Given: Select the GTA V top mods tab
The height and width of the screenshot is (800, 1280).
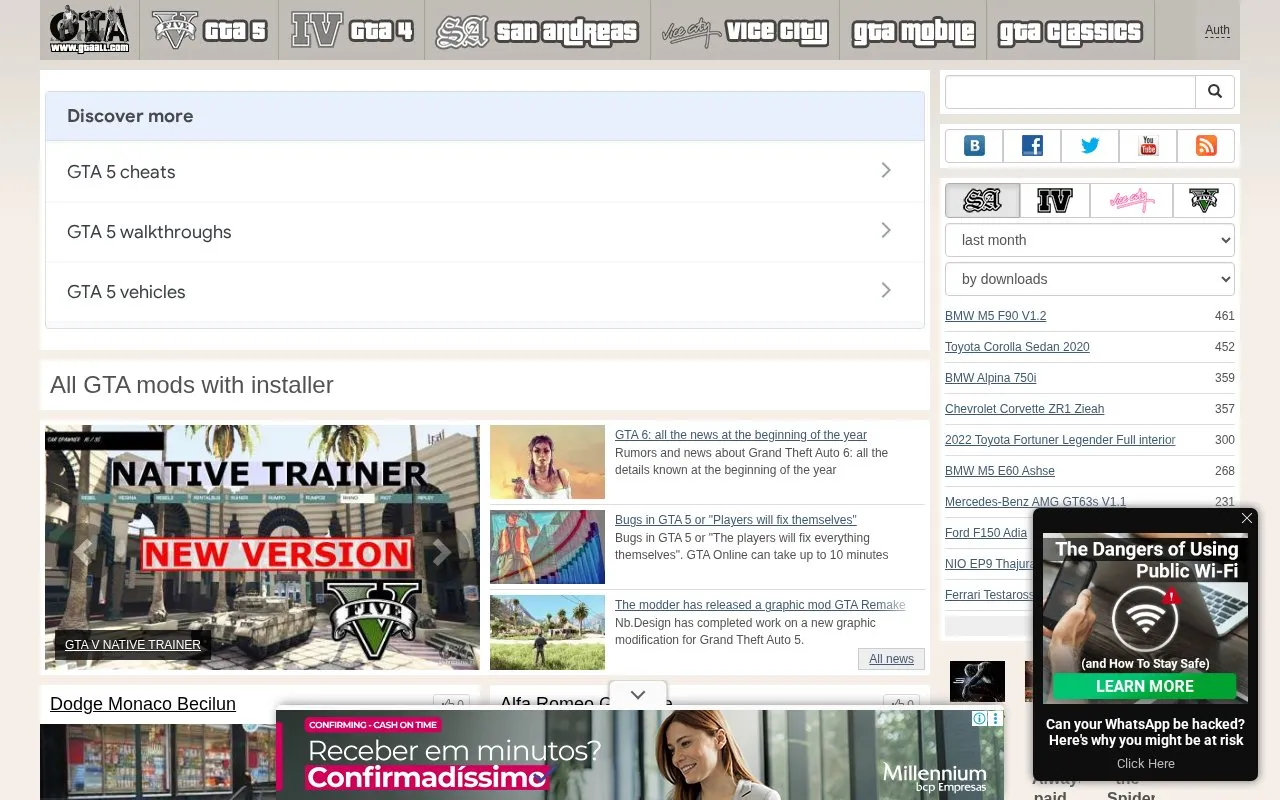Looking at the screenshot, I should 1204,201.
